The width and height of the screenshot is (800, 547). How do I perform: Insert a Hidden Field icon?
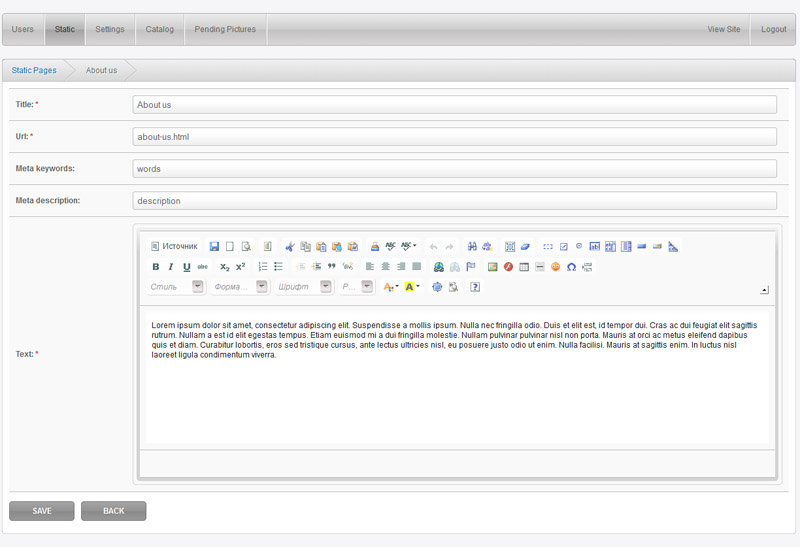(673, 246)
